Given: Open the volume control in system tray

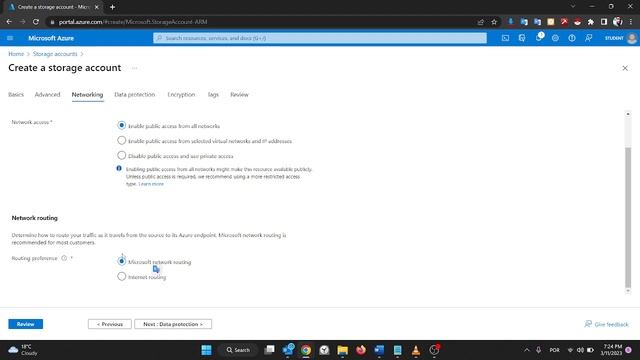Looking at the screenshot, I should coord(580,350).
